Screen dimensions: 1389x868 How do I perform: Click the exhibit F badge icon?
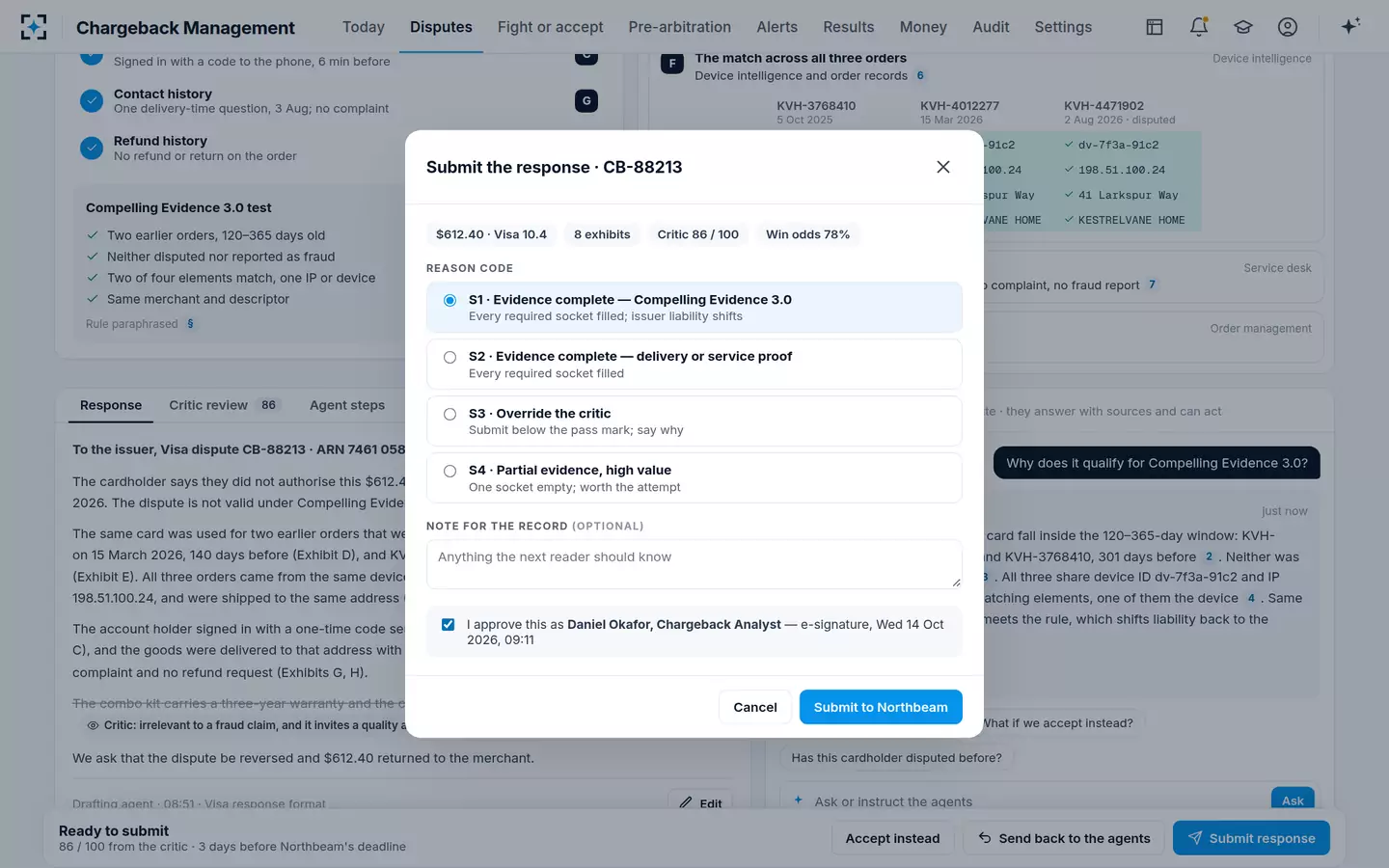pos(672,64)
